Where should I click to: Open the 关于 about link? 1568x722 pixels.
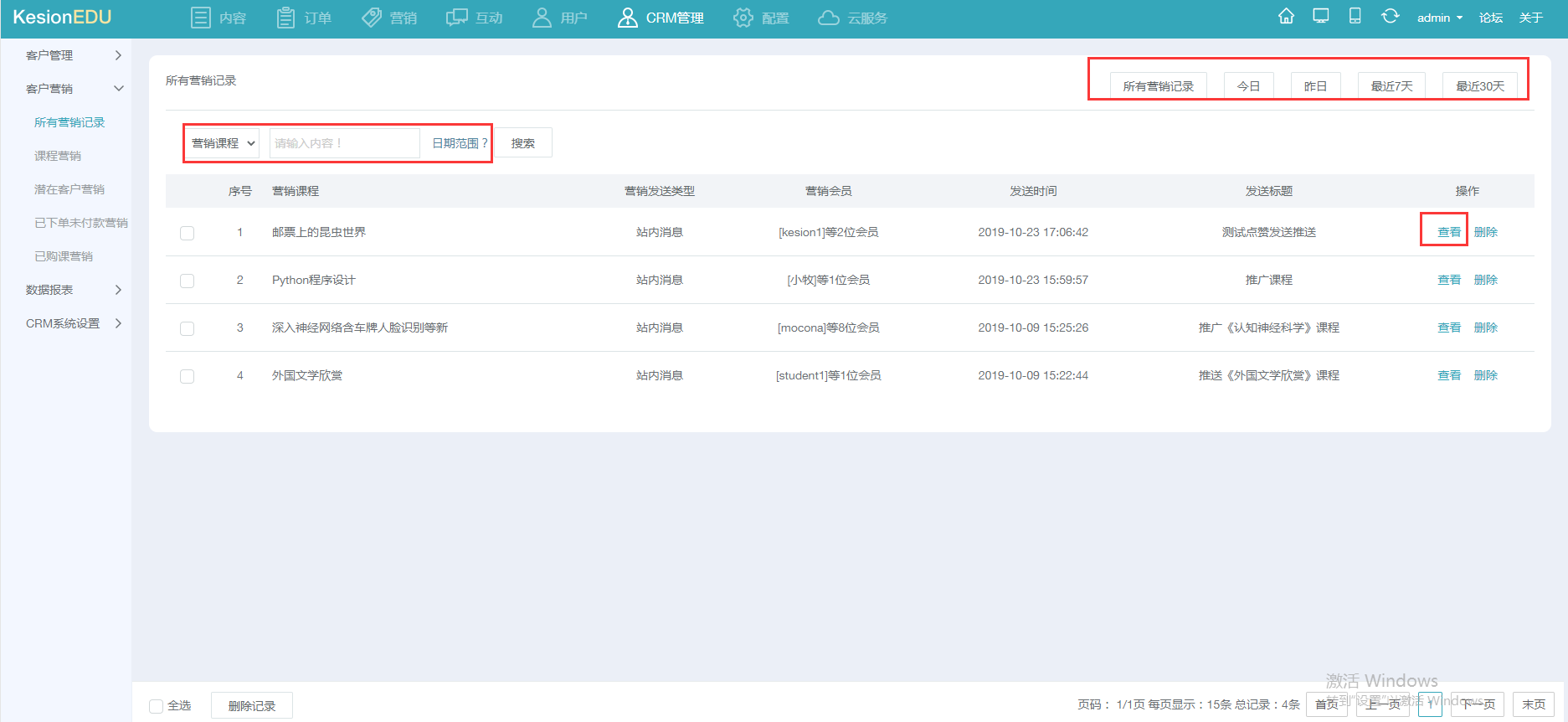click(1531, 18)
